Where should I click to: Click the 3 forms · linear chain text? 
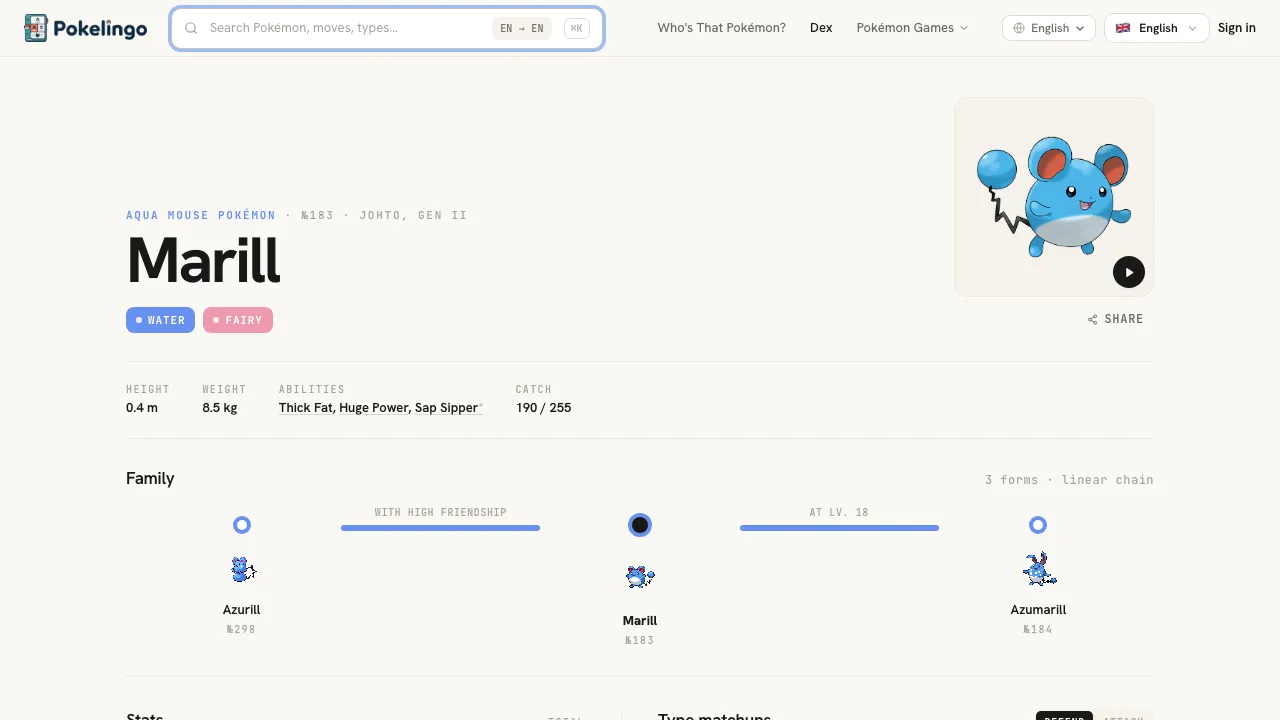pos(1069,480)
